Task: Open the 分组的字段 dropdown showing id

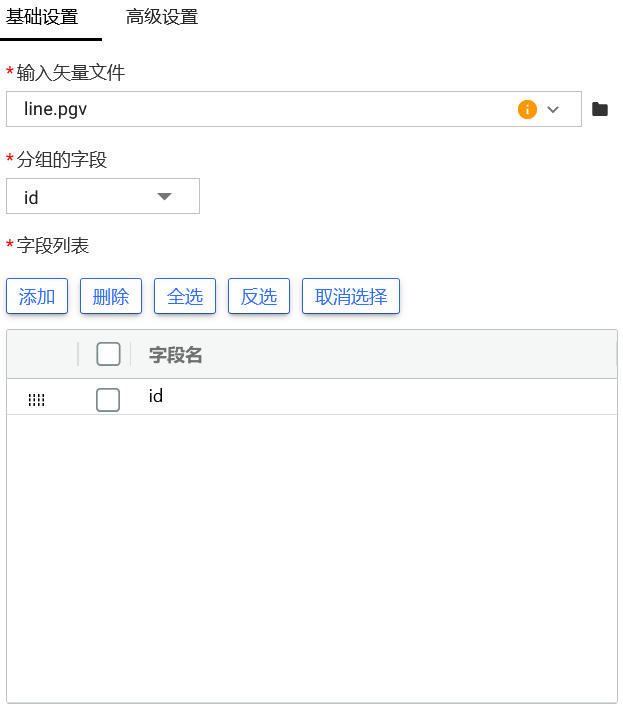Action: click(103, 197)
